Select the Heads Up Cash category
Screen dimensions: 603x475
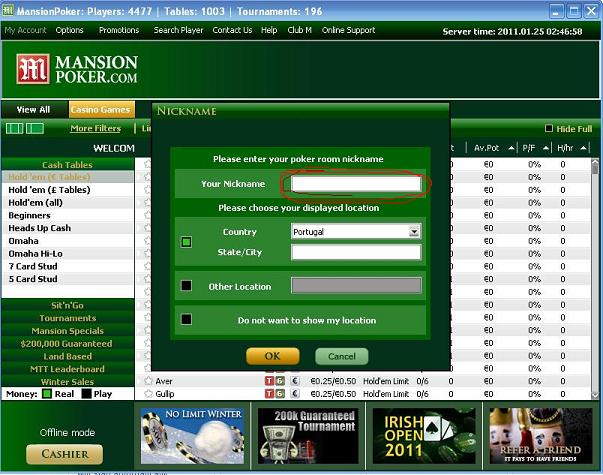click(68, 228)
